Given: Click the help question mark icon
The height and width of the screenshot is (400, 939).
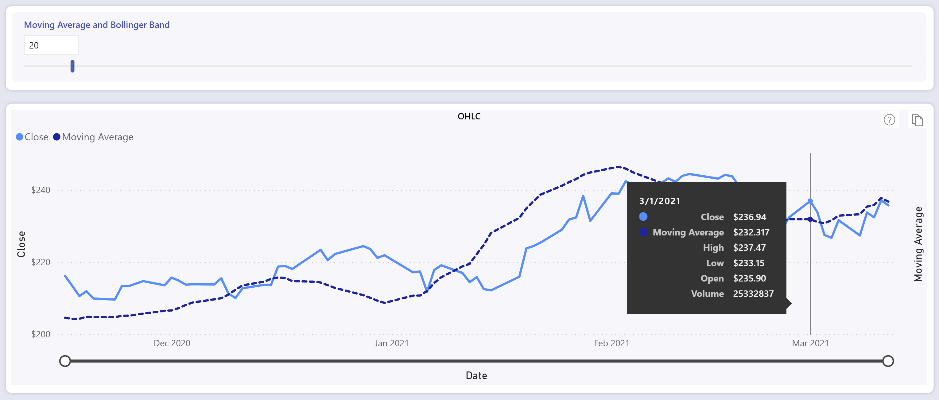Looking at the screenshot, I should tap(889, 120).
